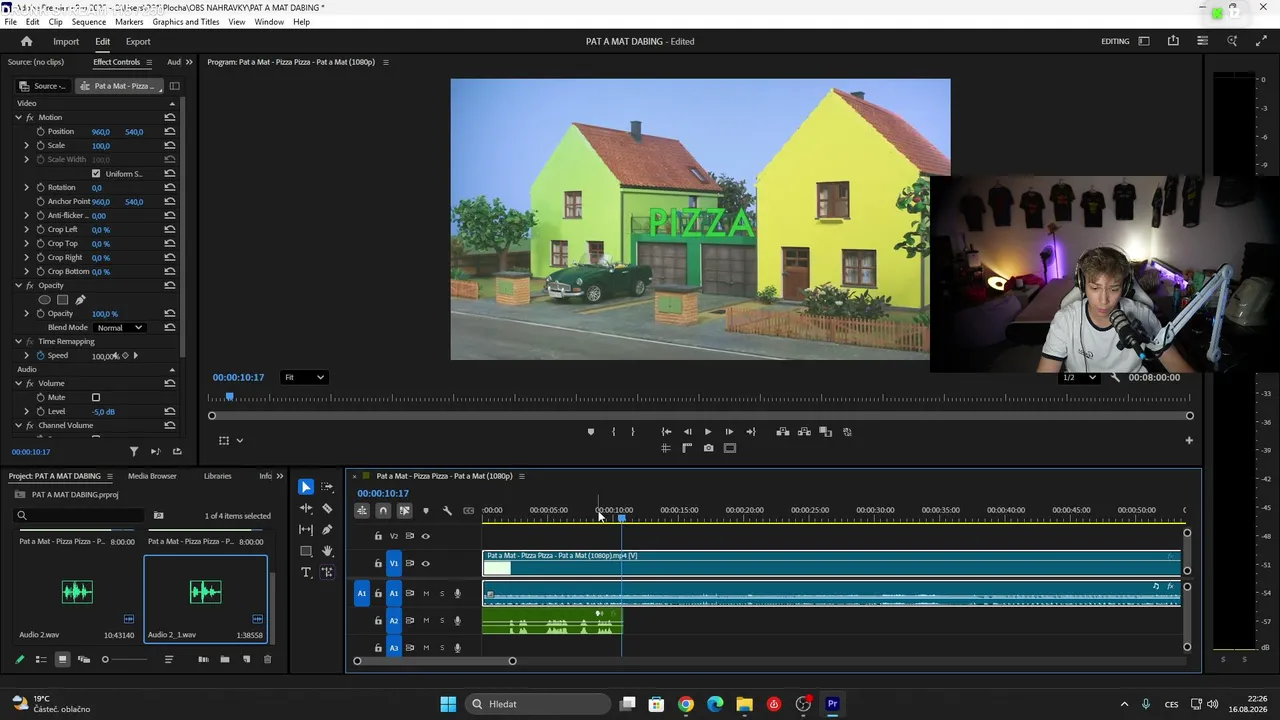Click Mark In brace in Program monitor
The height and width of the screenshot is (720, 1280).
tap(613, 432)
